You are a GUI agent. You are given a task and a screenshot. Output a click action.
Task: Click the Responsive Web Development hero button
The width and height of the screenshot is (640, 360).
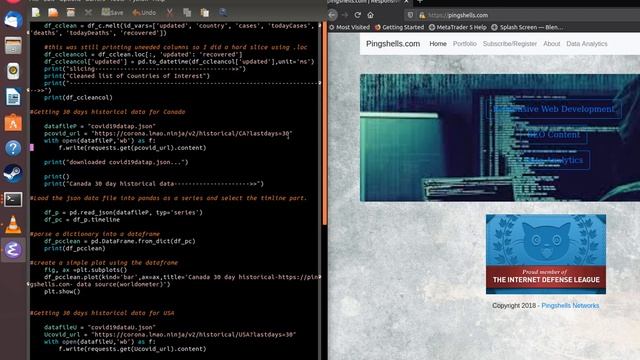coord(553,109)
